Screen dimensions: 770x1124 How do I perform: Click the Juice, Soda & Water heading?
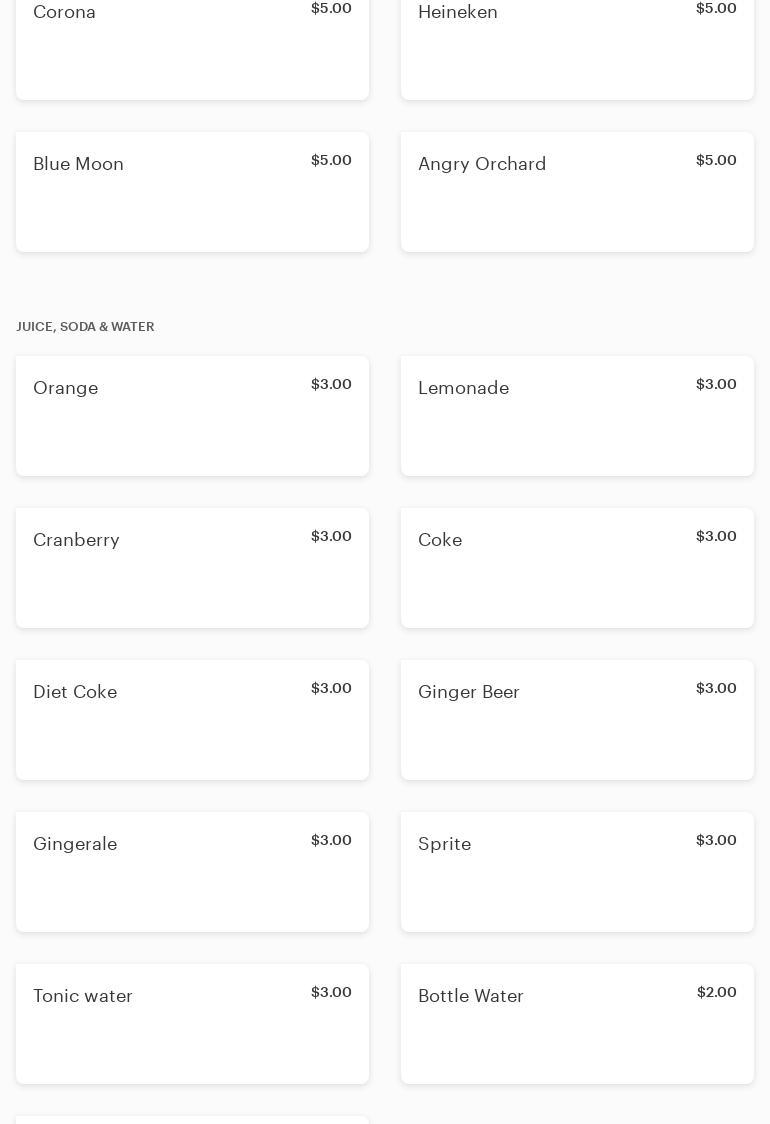coord(85,327)
